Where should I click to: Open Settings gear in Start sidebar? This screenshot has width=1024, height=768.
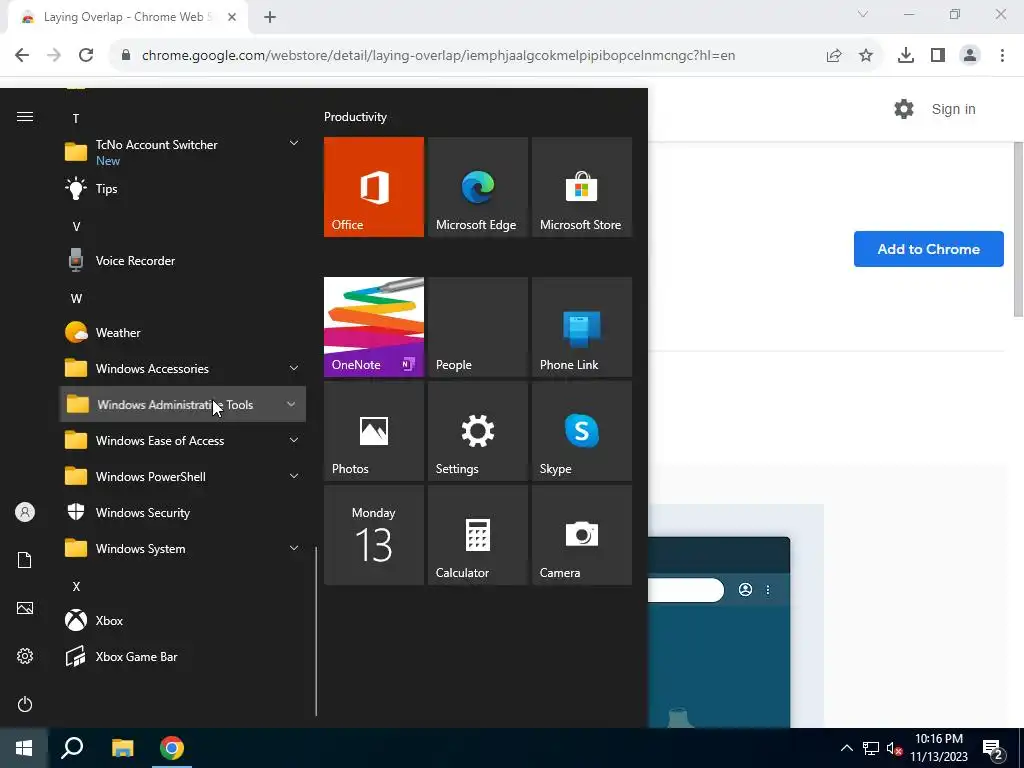click(x=25, y=656)
